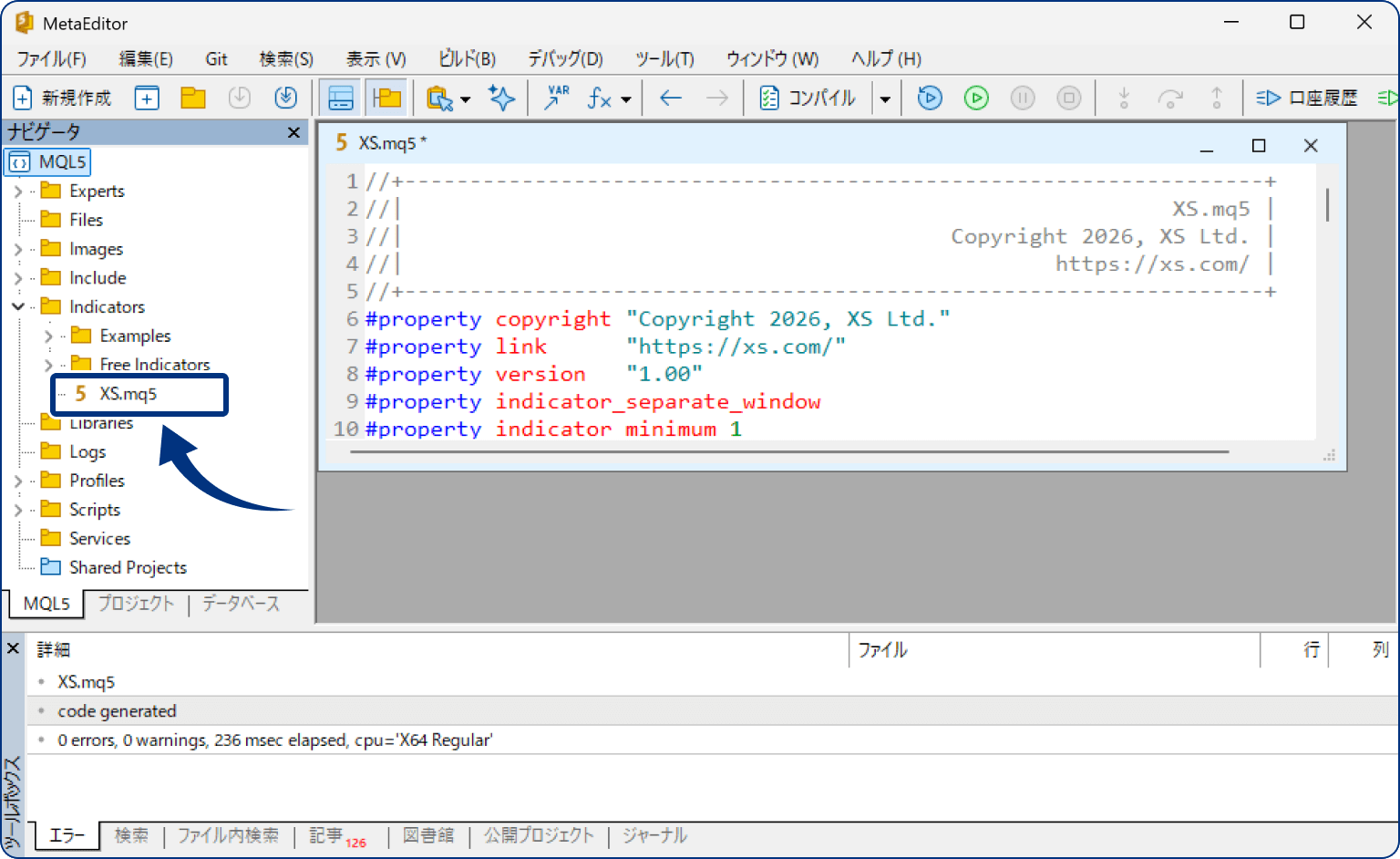Toggle the Toolbox panel button
1400x859 pixels.
point(341,98)
